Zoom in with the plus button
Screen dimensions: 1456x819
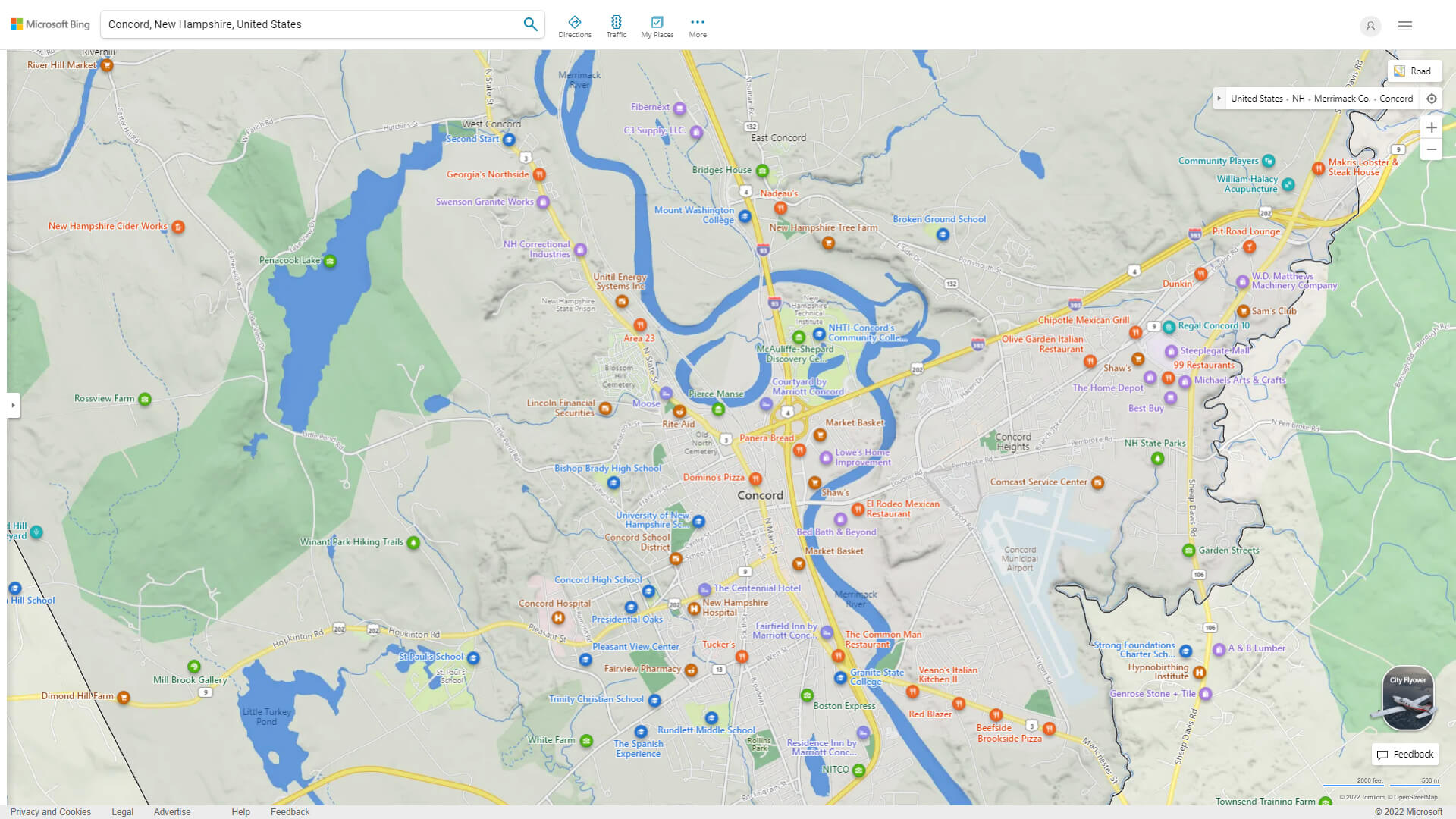pyautogui.click(x=1431, y=127)
